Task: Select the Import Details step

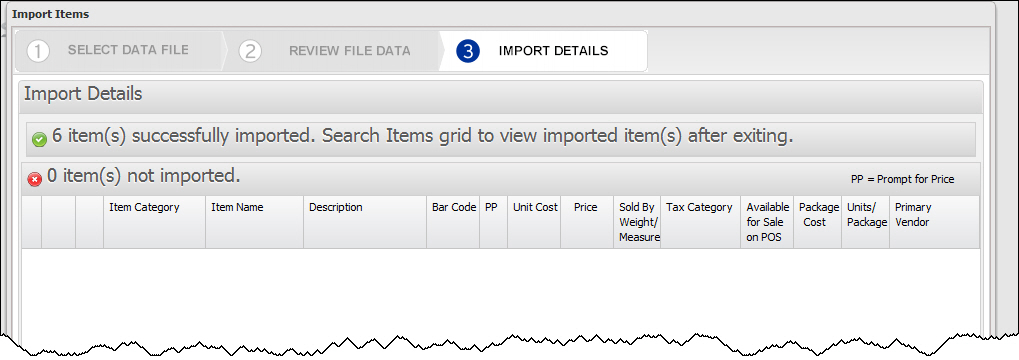Action: click(543, 51)
